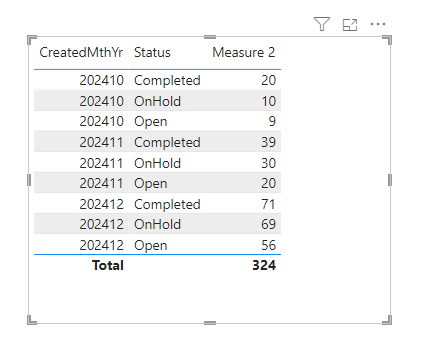Viewport: 433px width, 364px height.
Task: Sort by the CreatedMthYr column header
Action: [x=81, y=52]
